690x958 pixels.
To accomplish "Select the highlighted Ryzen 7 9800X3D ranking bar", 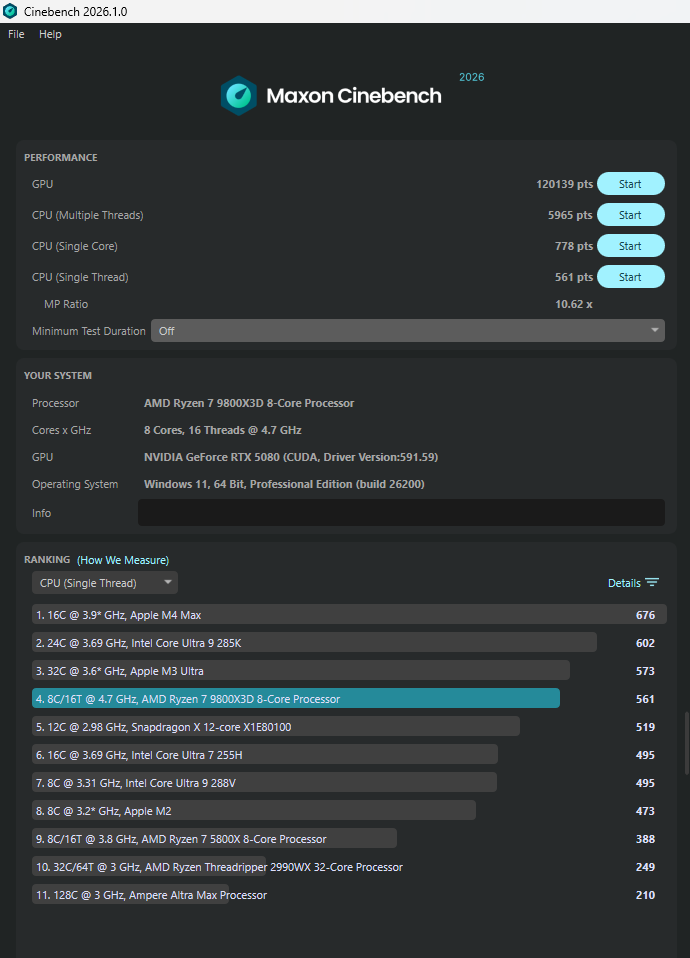I will (x=296, y=699).
